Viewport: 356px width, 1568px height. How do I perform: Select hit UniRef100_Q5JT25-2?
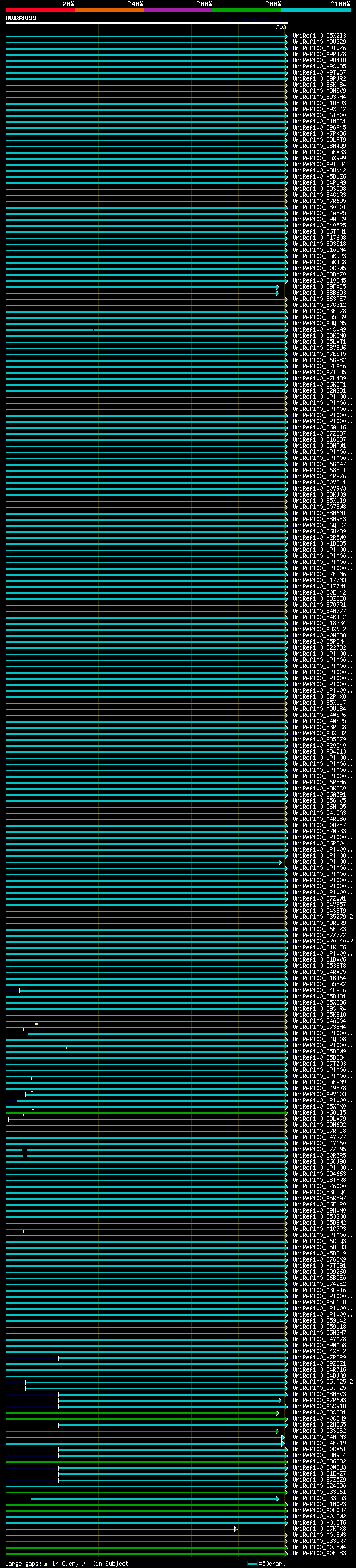coord(323,1381)
